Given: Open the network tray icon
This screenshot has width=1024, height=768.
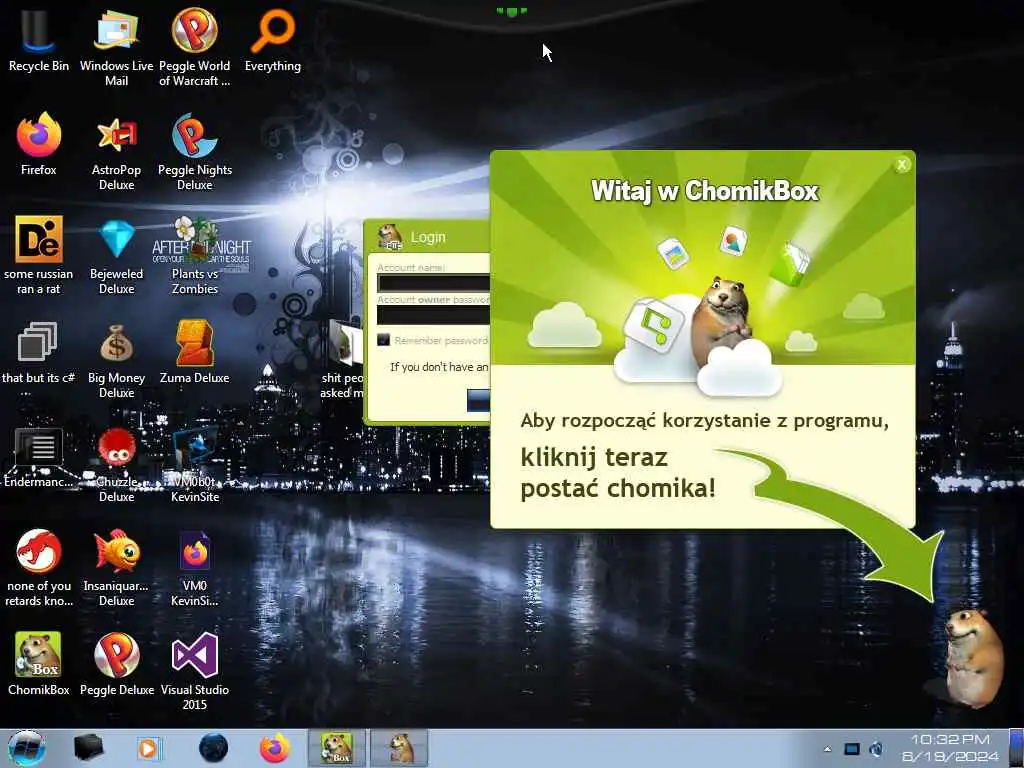Looking at the screenshot, I should point(852,749).
